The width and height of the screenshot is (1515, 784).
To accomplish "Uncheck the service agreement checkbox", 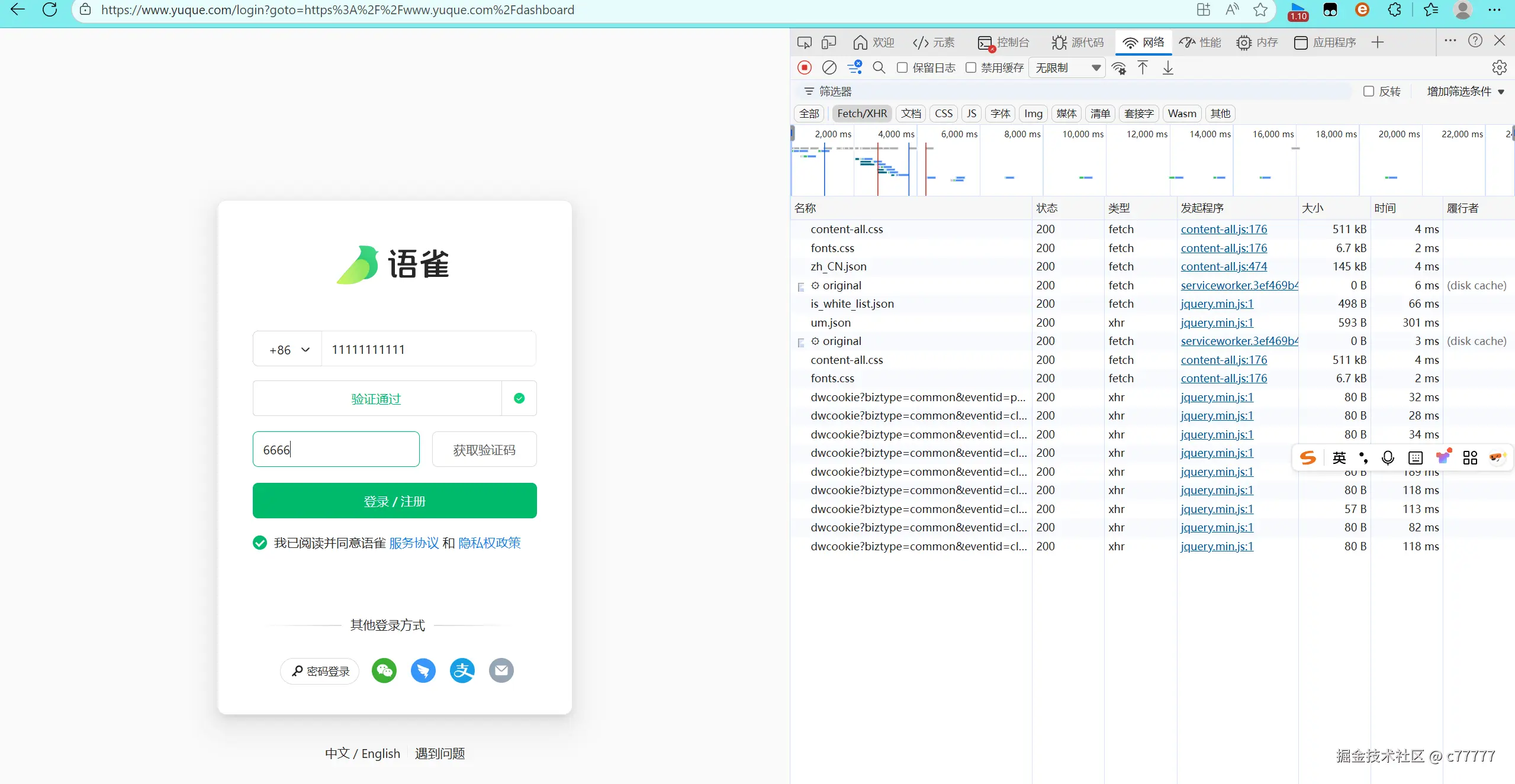I will [x=260, y=543].
